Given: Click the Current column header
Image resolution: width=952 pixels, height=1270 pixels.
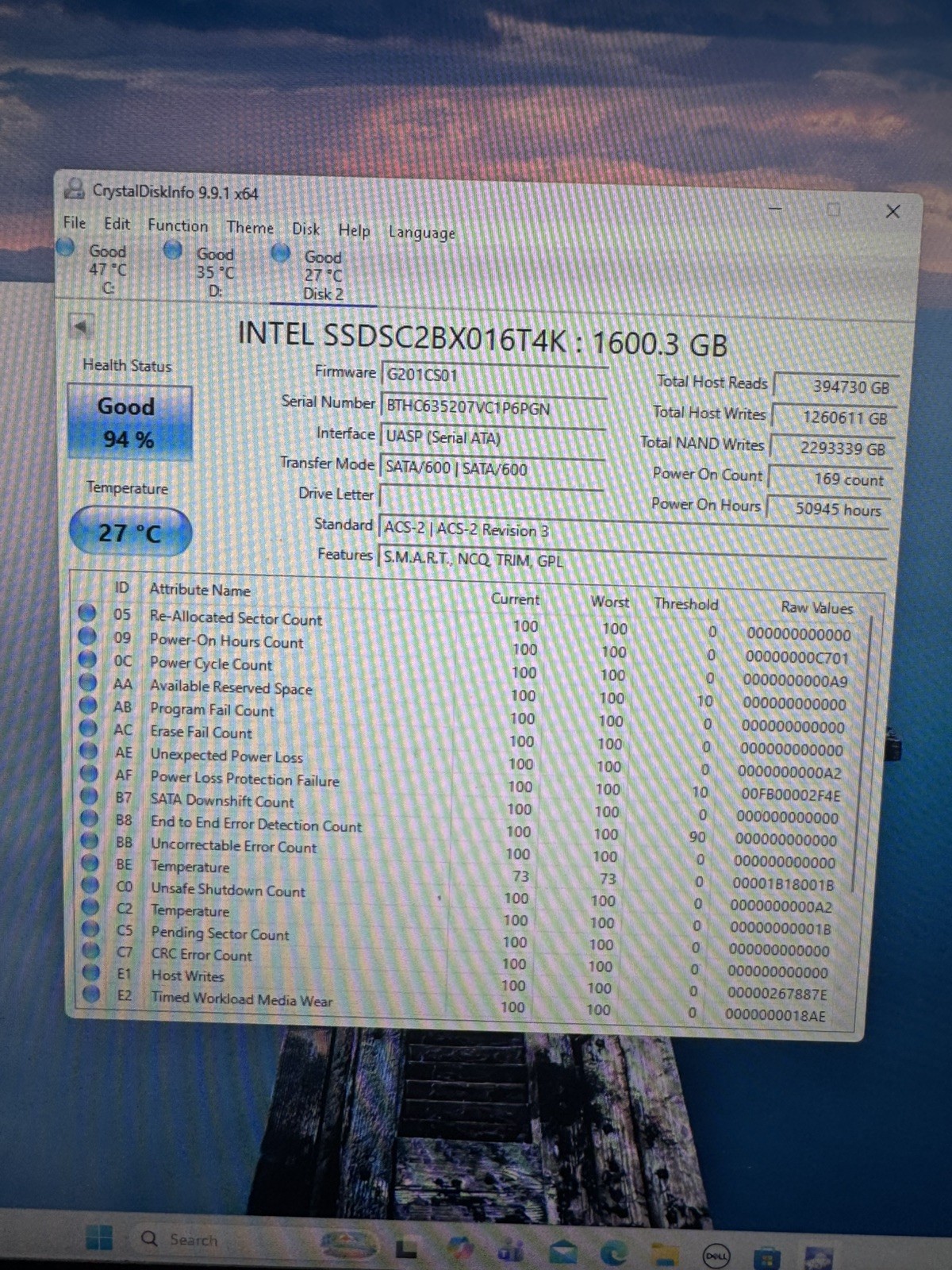Looking at the screenshot, I should (x=515, y=599).
